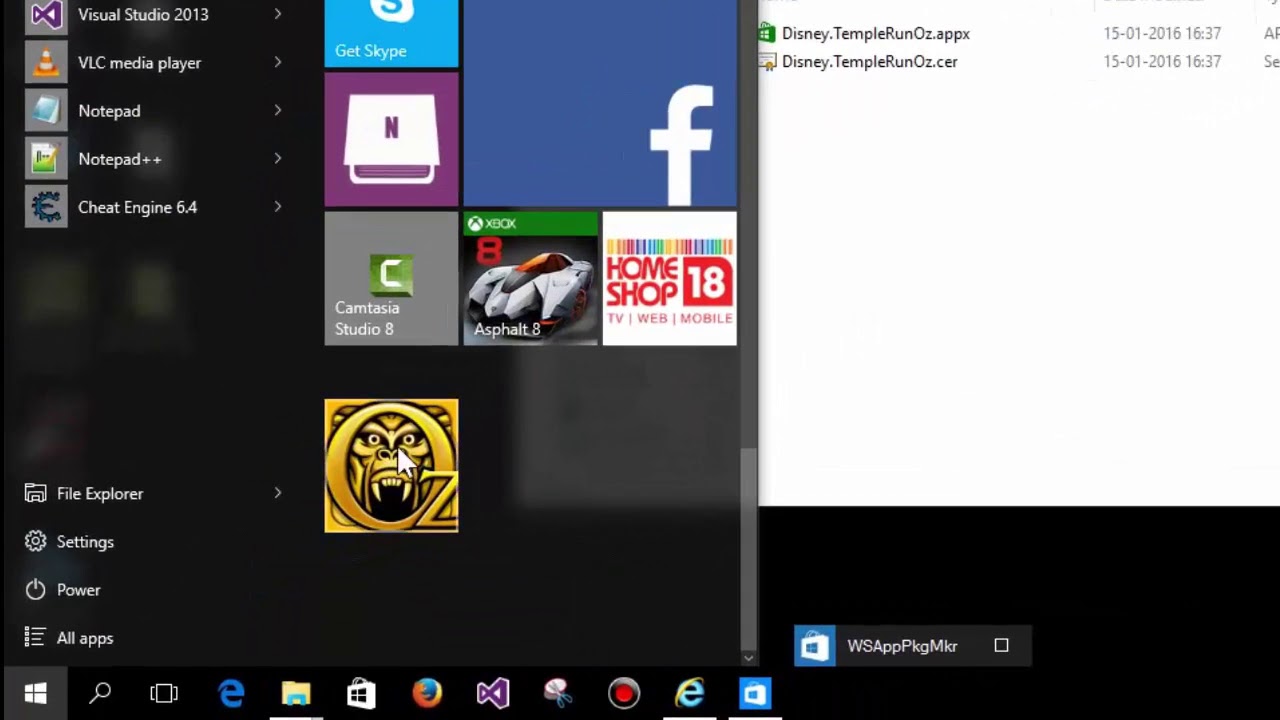The width and height of the screenshot is (1280, 720).
Task: Open the HomeShop18 tile
Action: (670, 278)
